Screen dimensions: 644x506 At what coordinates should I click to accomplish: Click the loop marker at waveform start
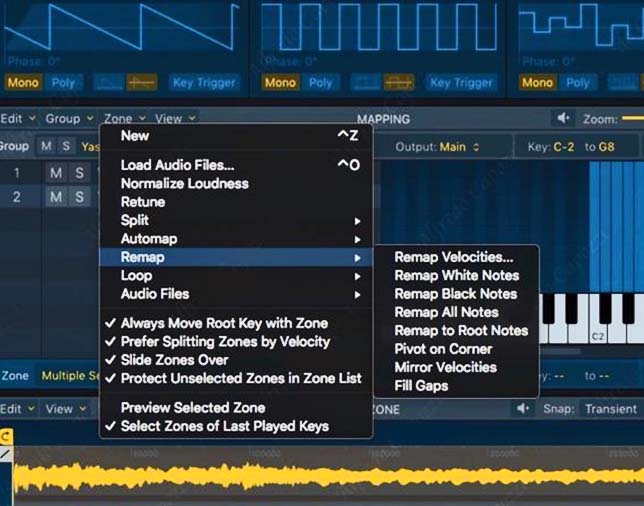(6, 436)
